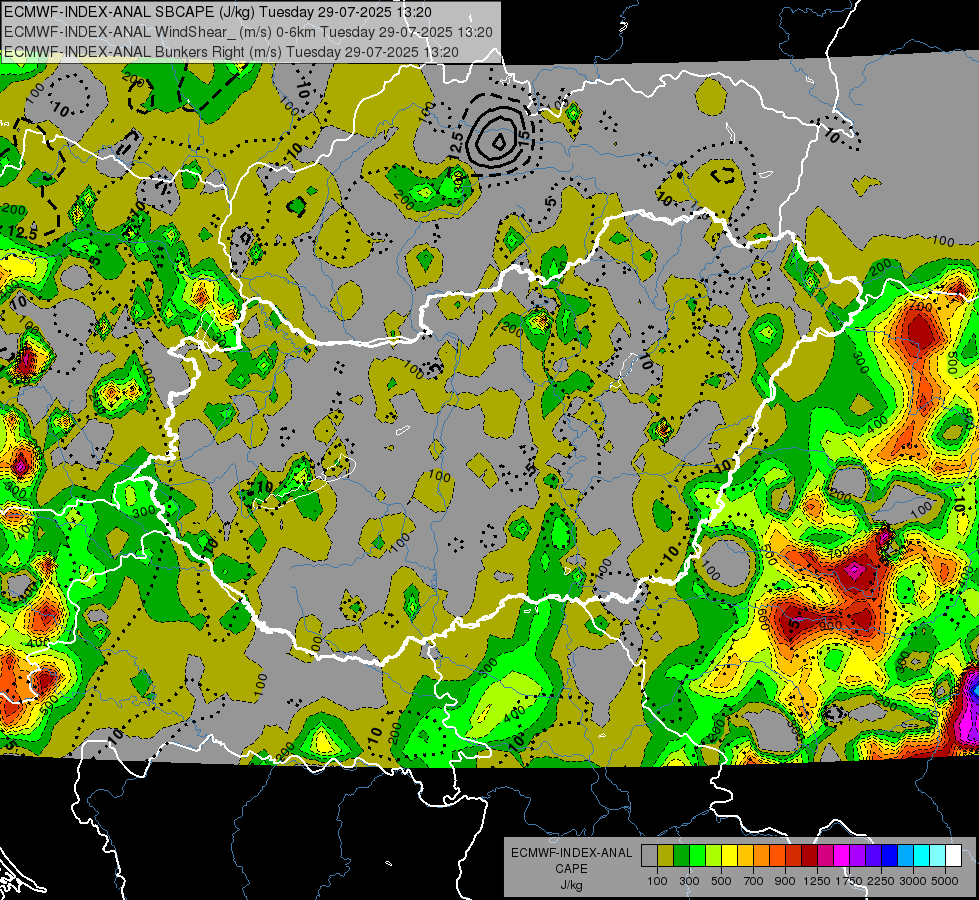Click the 5000 tick label on legend
Image resolution: width=979 pixels, height=900 pixels.
[x=945, y=881]
